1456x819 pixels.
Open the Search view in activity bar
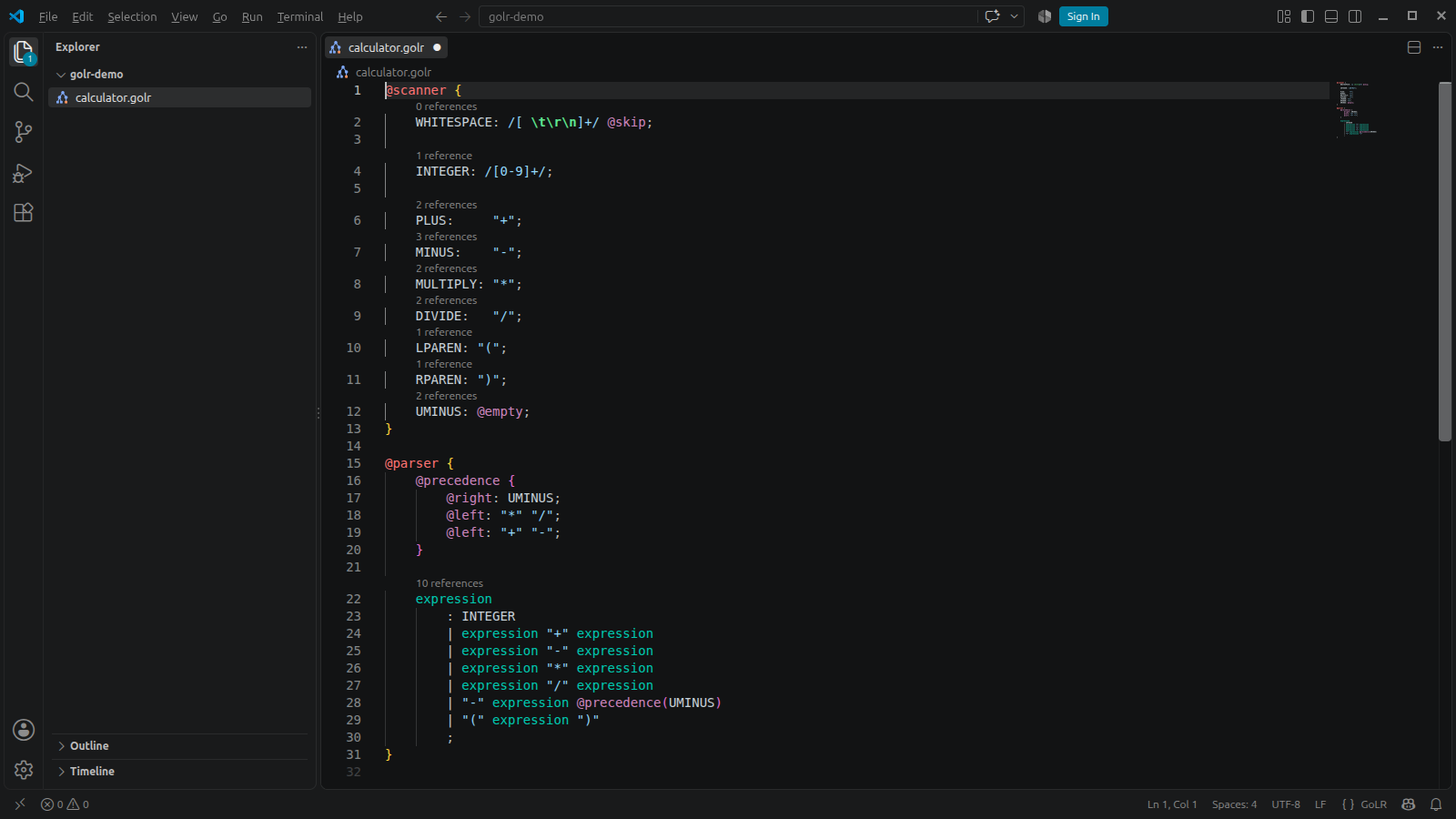24,92
